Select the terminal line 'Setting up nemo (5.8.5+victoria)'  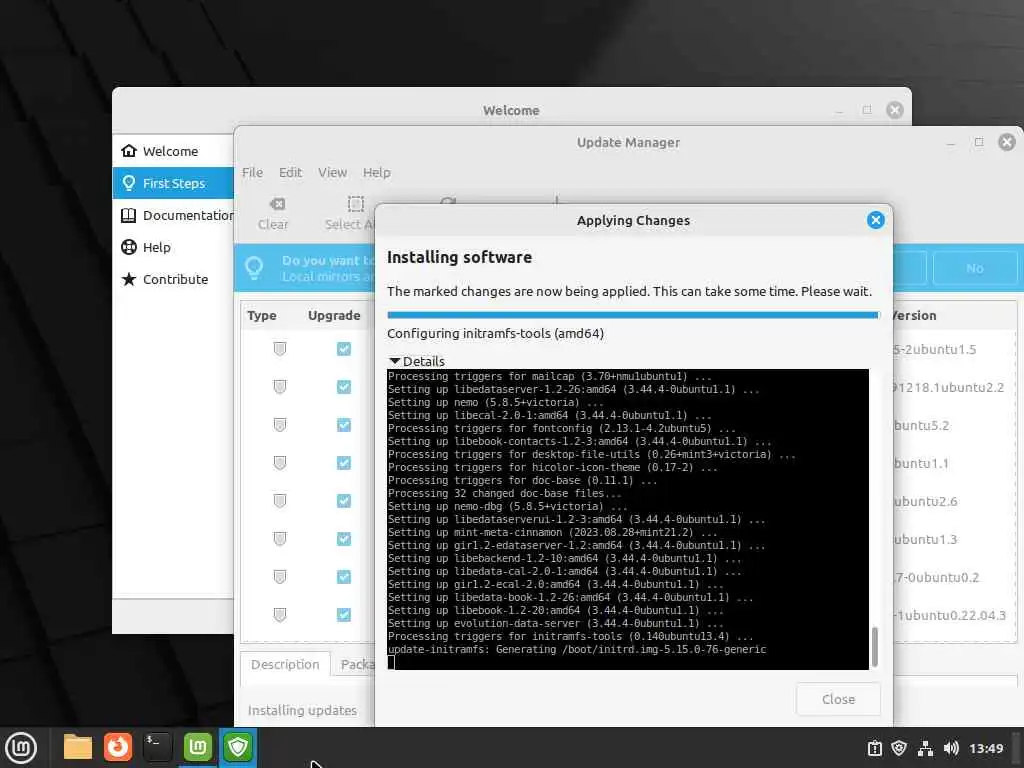coord(496,402)
